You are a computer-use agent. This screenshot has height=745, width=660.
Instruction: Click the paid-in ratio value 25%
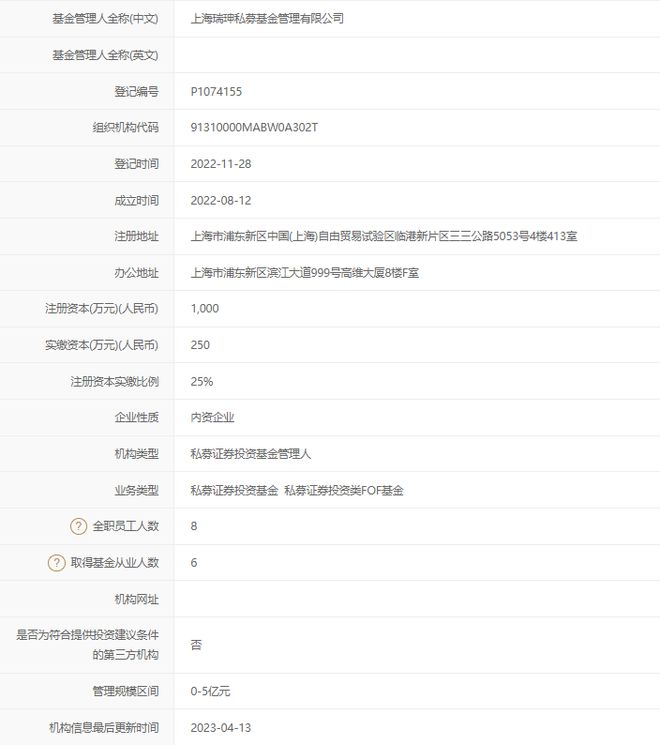pyautogui.click(x=201, y=382)
